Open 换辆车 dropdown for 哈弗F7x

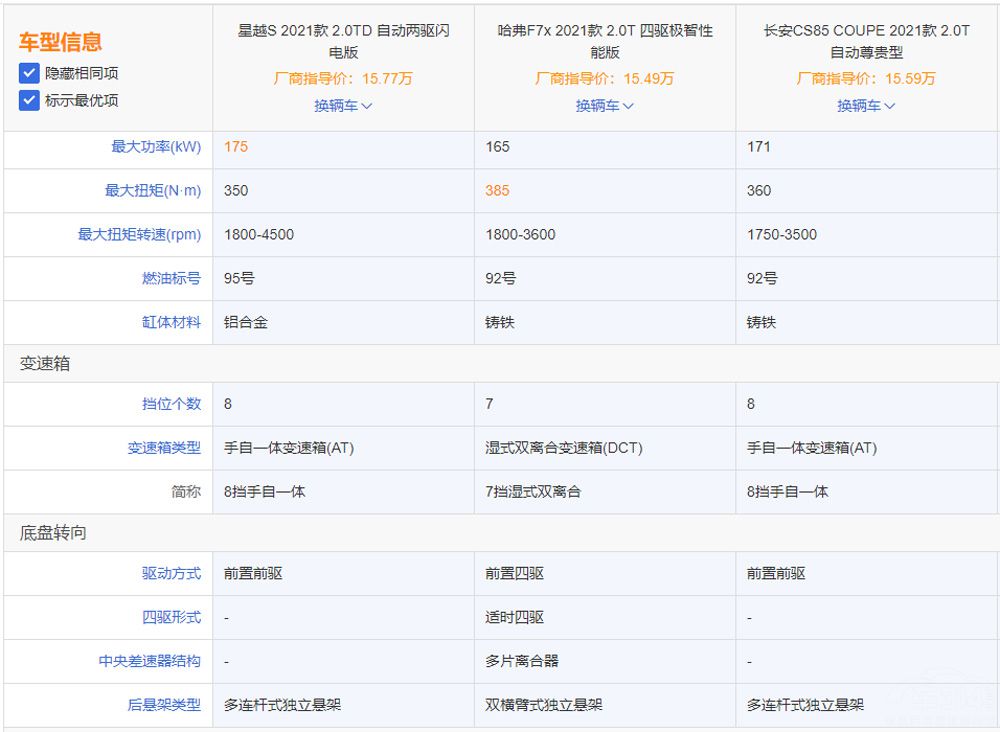pyautogui.click(x=604, y=105)
